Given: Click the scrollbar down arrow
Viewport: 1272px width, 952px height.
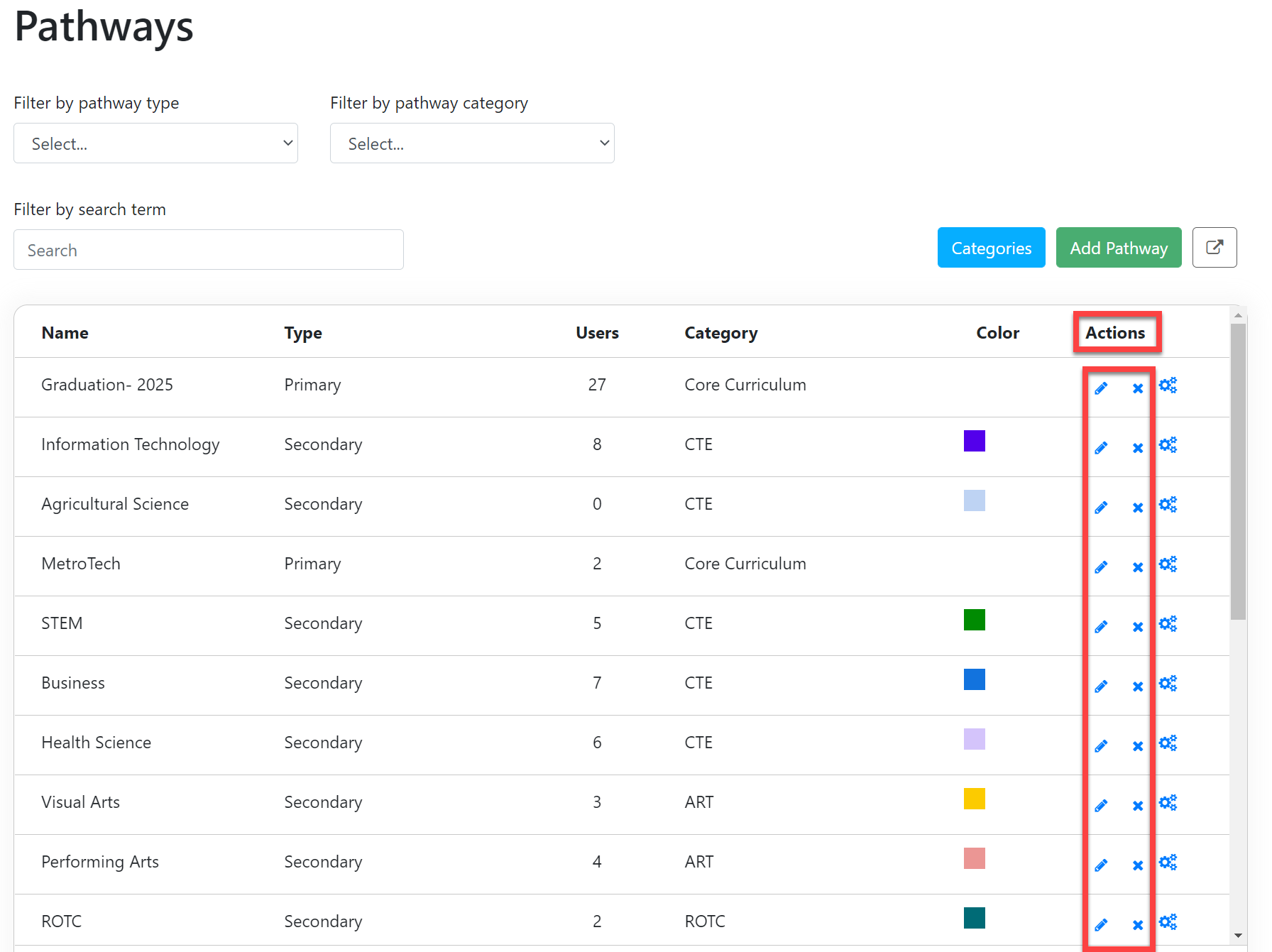Looking at the screenshot, I should 1239,936.
